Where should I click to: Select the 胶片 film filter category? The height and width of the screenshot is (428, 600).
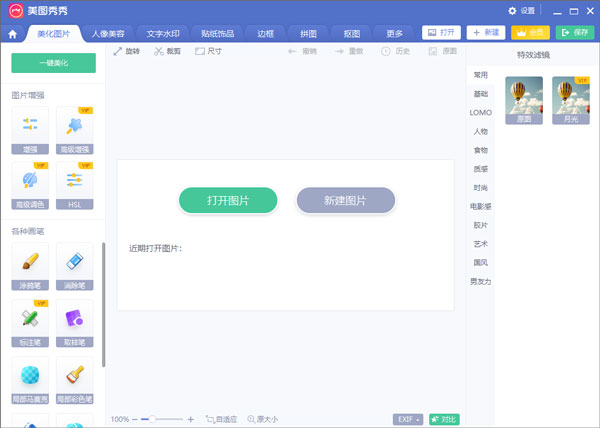[481, 225]
